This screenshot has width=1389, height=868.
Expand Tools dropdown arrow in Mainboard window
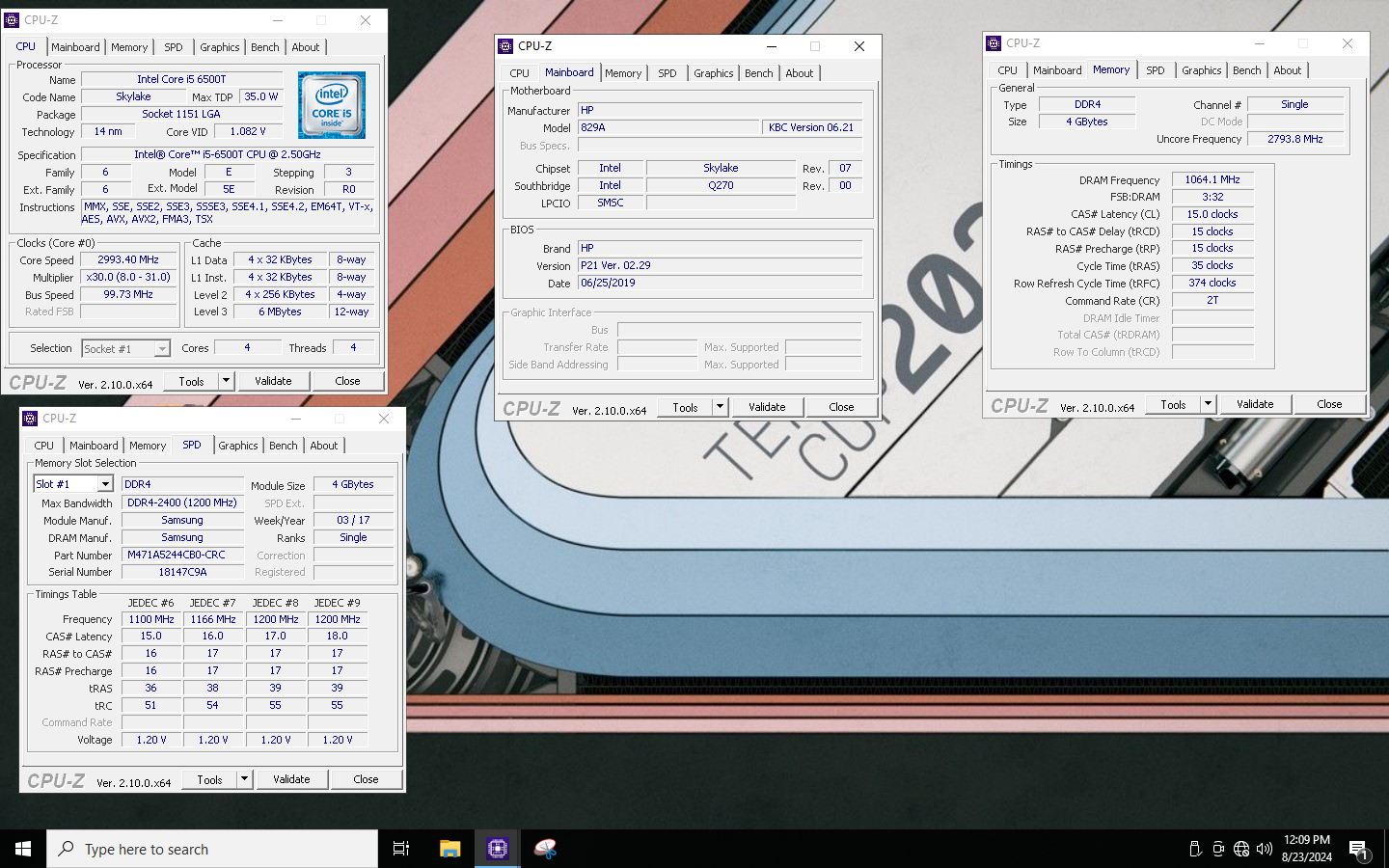720,407
